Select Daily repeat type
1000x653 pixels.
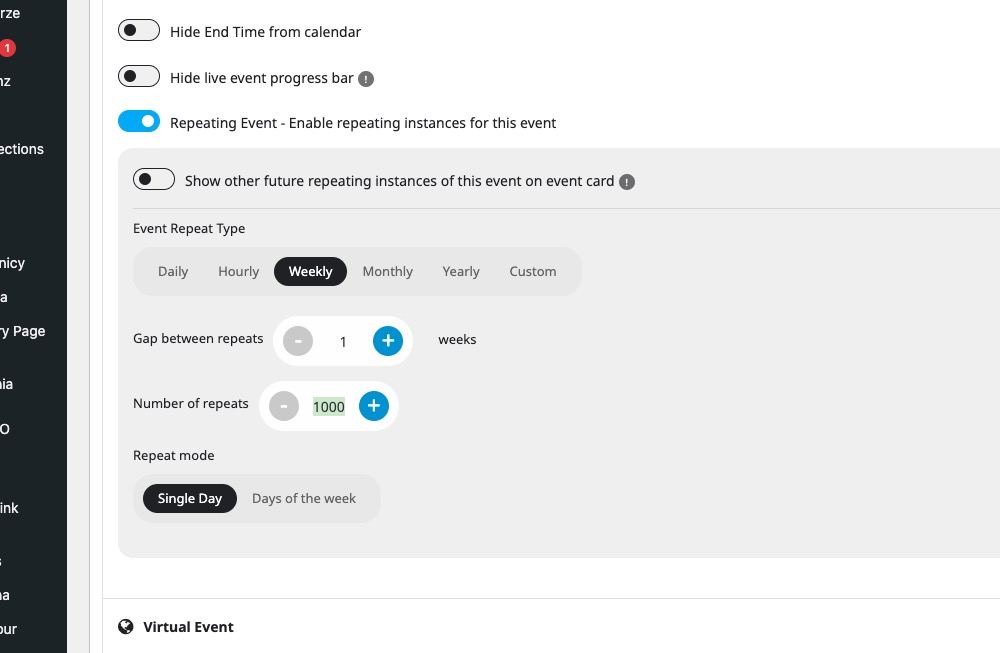(173, 272)
